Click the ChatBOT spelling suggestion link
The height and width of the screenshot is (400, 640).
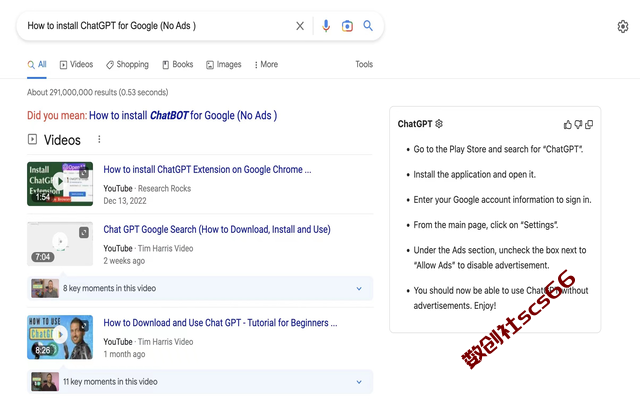pos(183,116)
